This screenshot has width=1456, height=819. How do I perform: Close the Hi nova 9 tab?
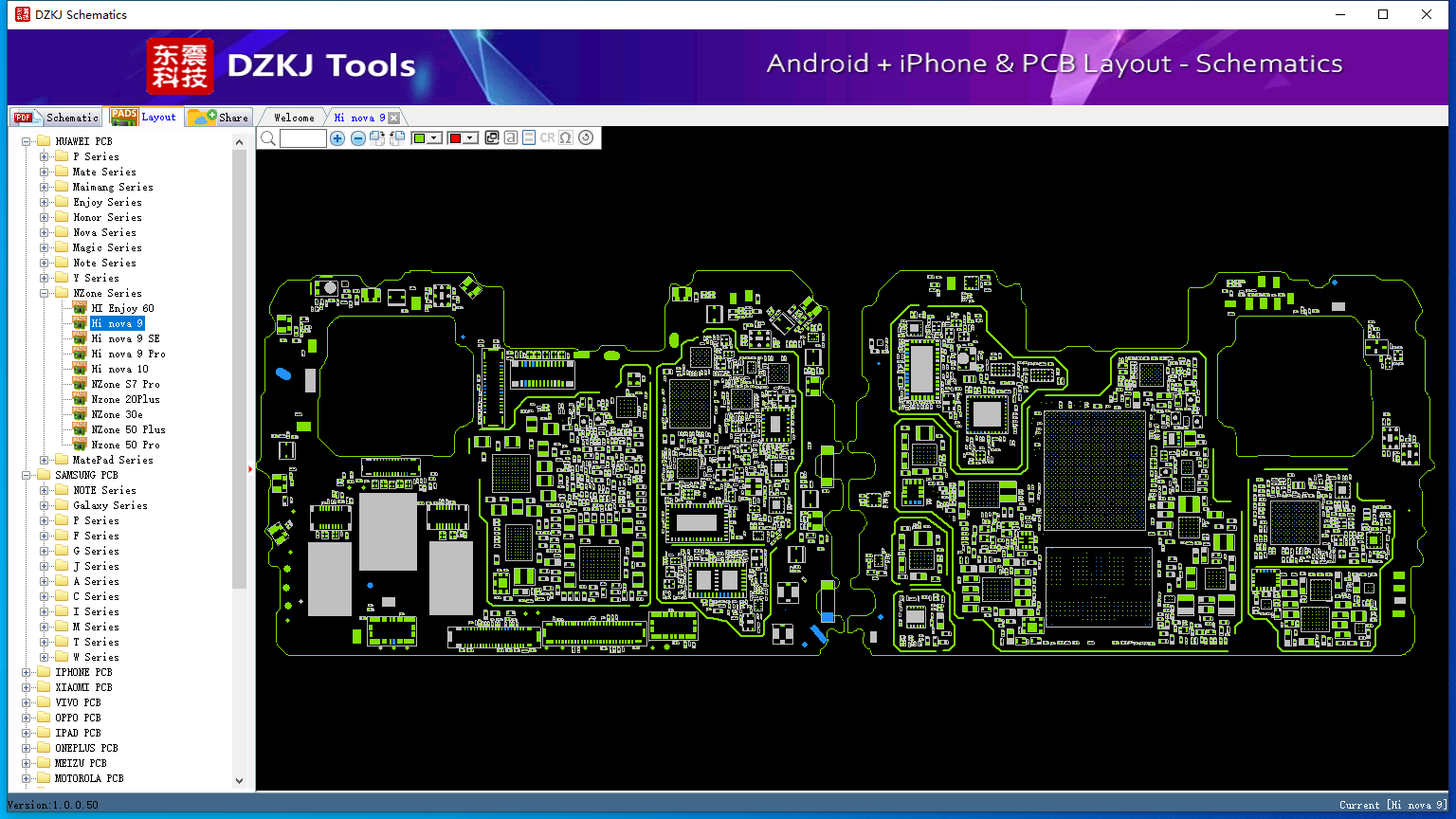tap(394, 118)
